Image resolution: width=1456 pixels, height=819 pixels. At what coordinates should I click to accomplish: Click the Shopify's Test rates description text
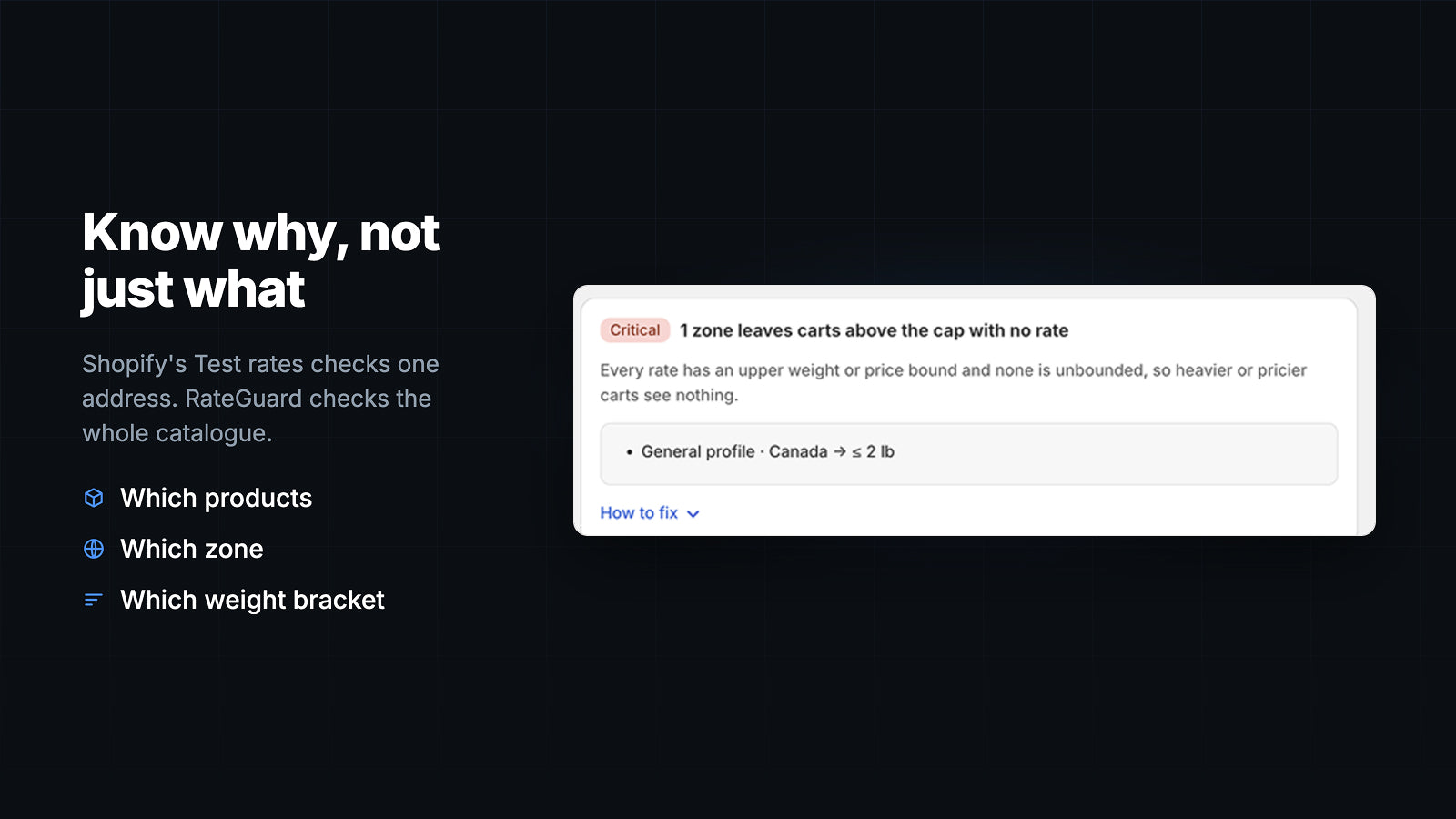(260, 399)
